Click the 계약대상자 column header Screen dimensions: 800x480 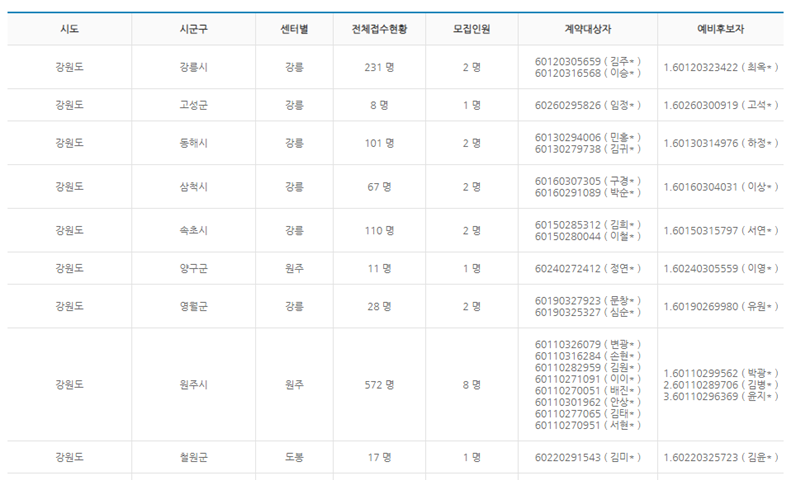coord(588,29)
